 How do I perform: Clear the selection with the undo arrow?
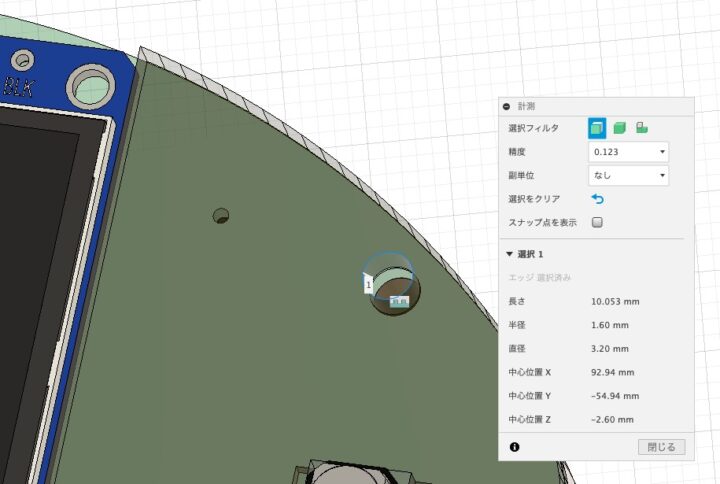point(598,199)
